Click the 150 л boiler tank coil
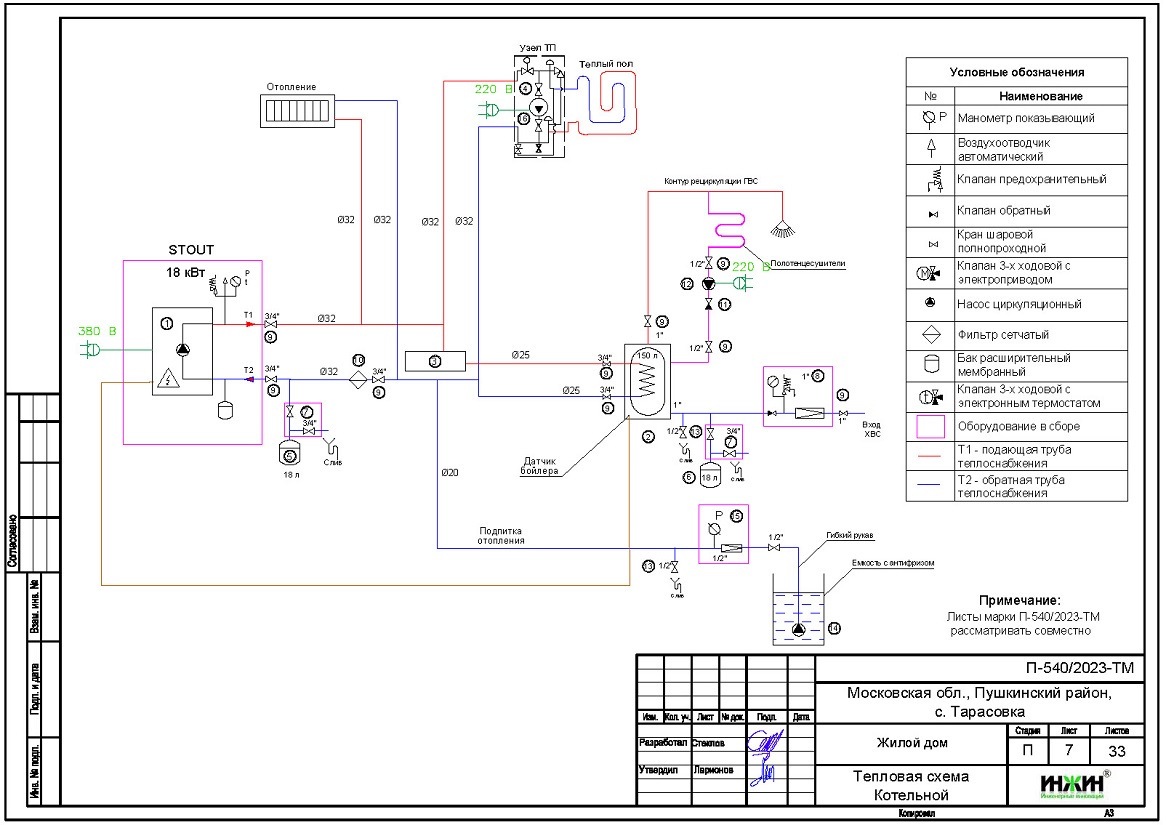 [647, 381]
